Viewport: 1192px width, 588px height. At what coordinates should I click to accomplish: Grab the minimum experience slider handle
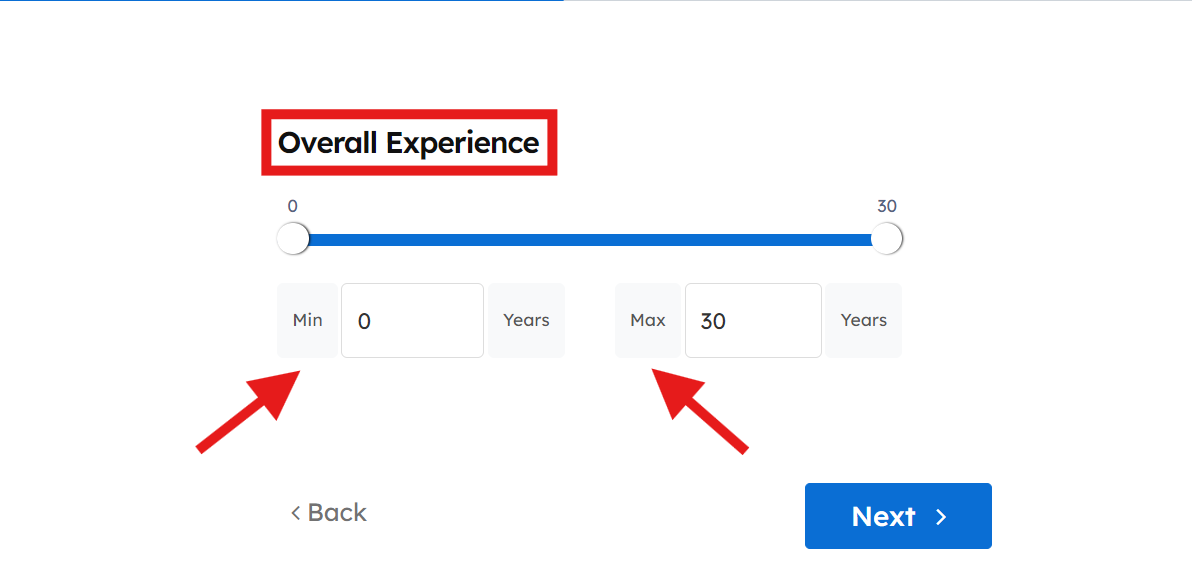click(293, 240)
